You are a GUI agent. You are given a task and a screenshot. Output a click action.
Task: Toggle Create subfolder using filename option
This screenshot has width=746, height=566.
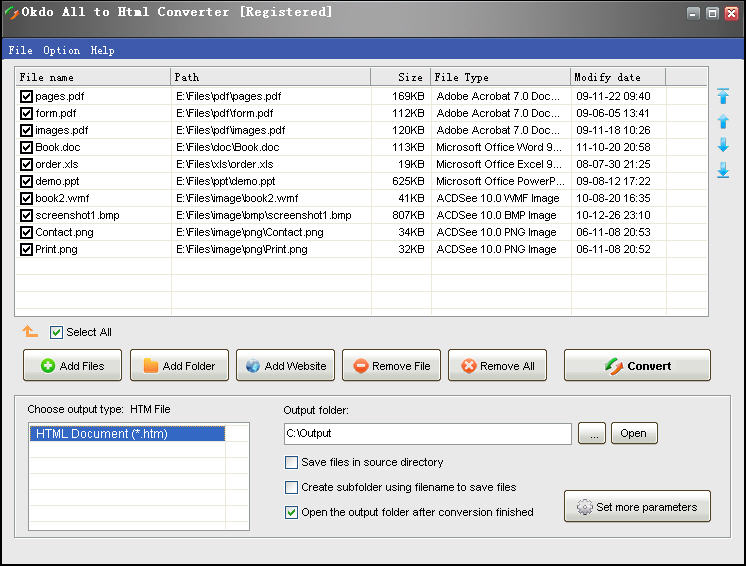[292, 488]
